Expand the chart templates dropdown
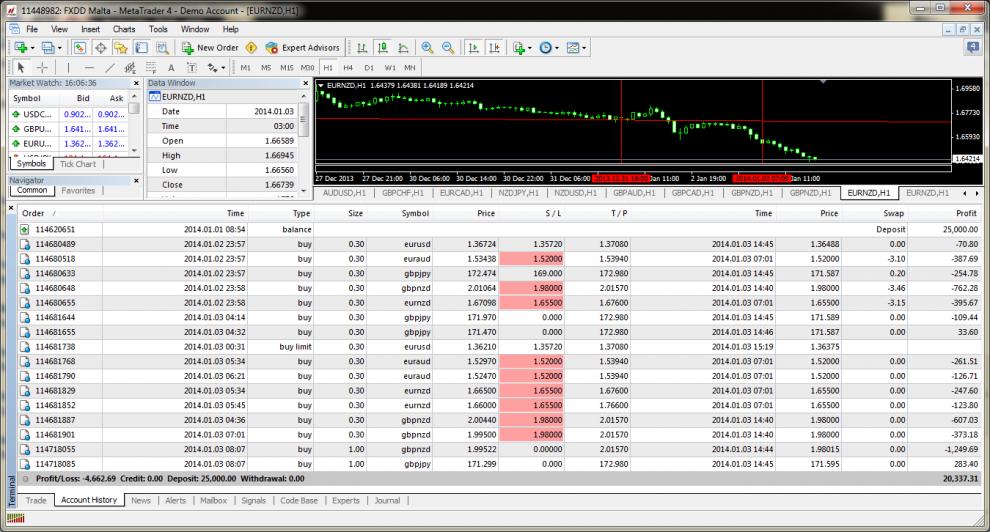This screenshot has width=990, height=532. (576, 47)
